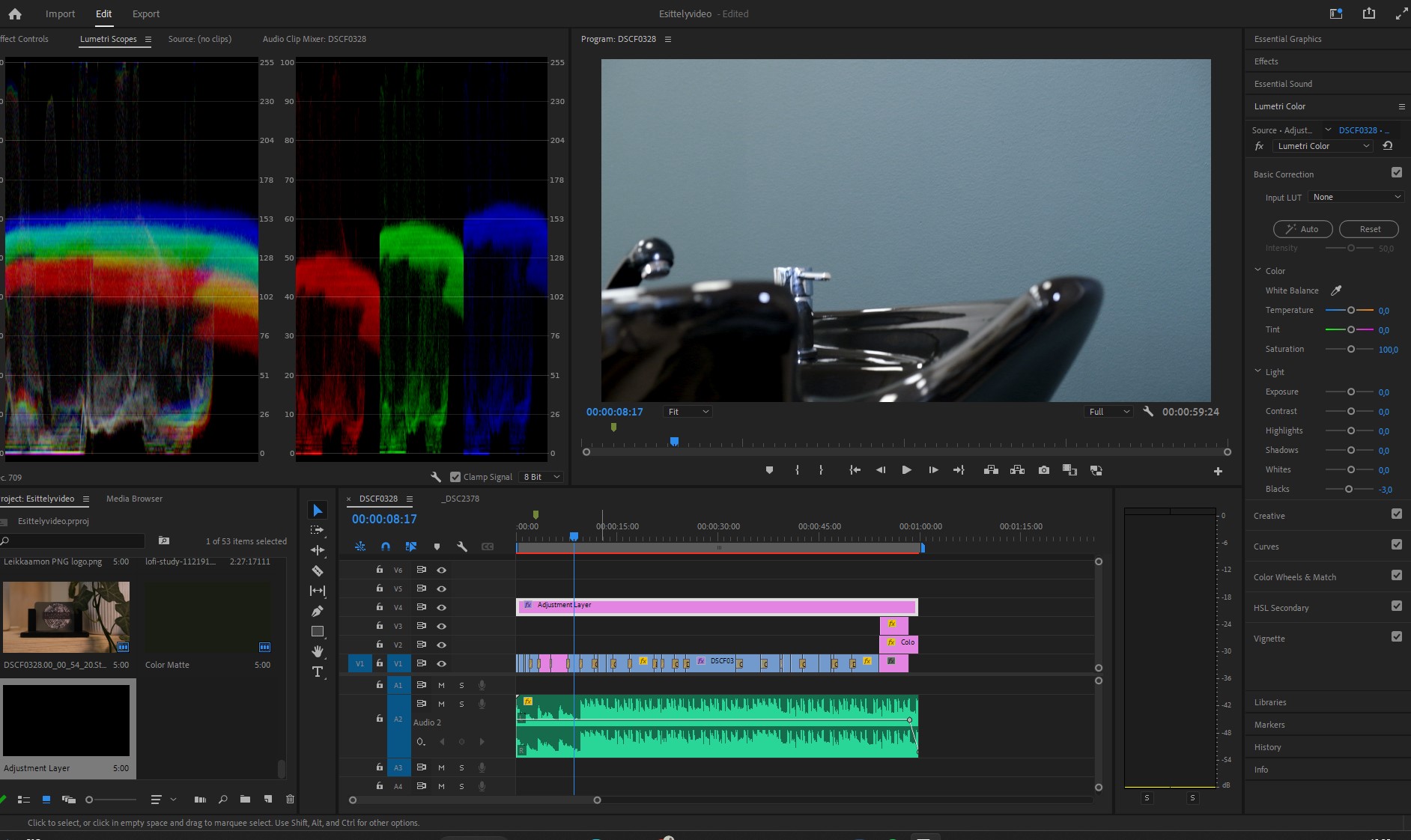This screenshot has width=1411, height=840.
Task: Select the Pen tool
Action: point(318,611)
